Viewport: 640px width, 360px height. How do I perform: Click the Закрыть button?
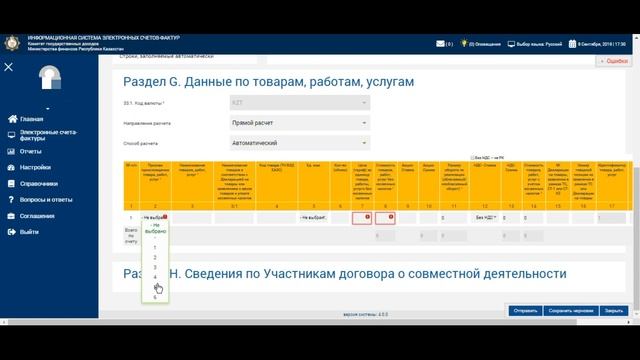click(x=614, y=311)
